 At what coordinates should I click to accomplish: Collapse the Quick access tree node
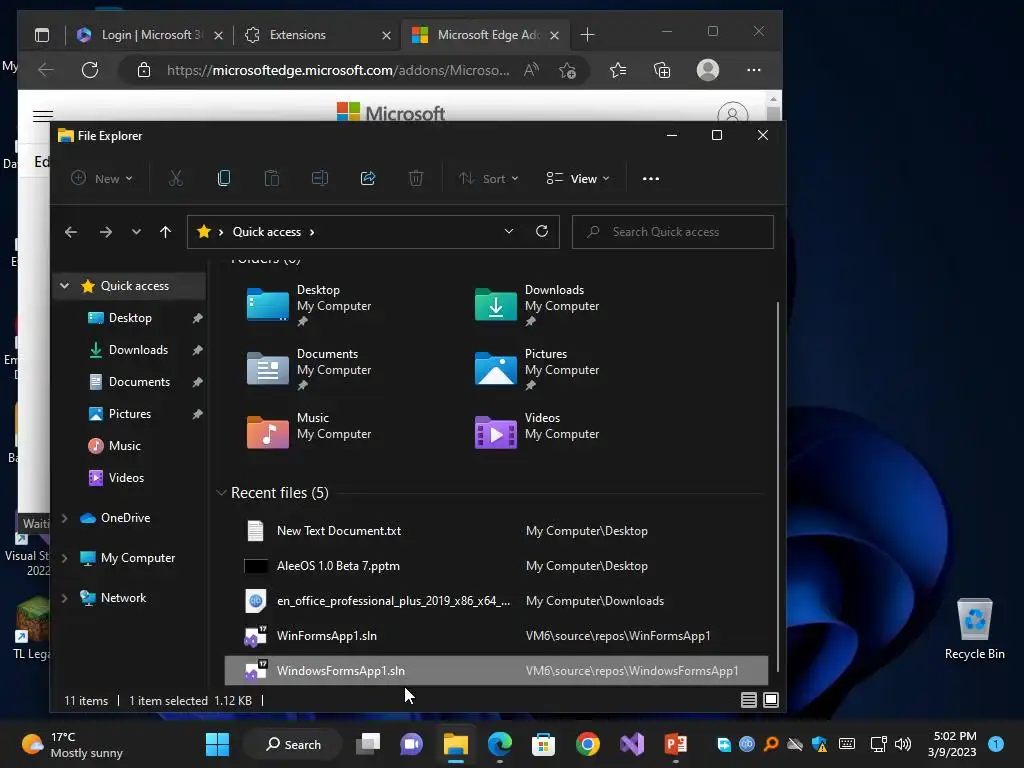tap(65, 285)
